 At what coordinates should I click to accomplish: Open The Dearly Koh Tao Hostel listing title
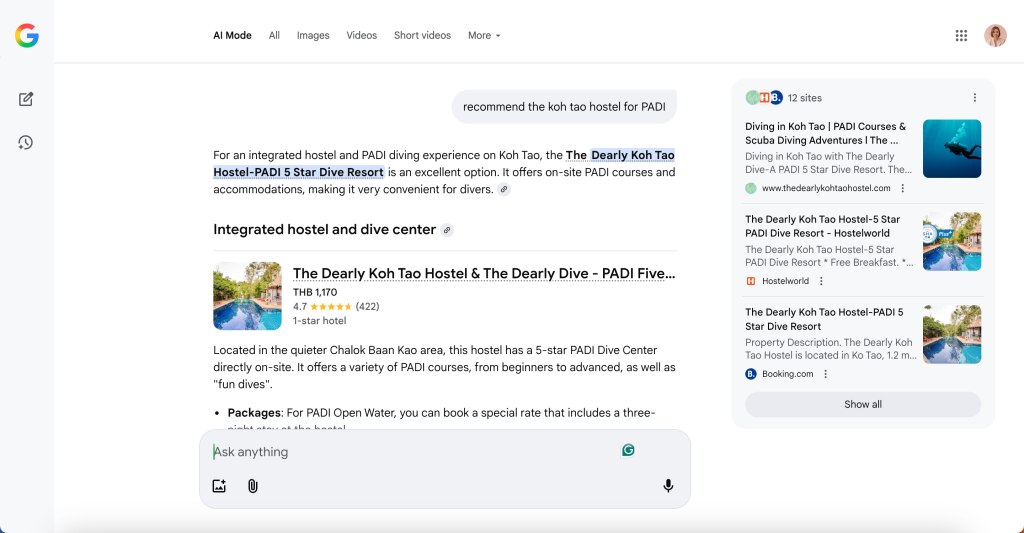click(x=483, y=273)
